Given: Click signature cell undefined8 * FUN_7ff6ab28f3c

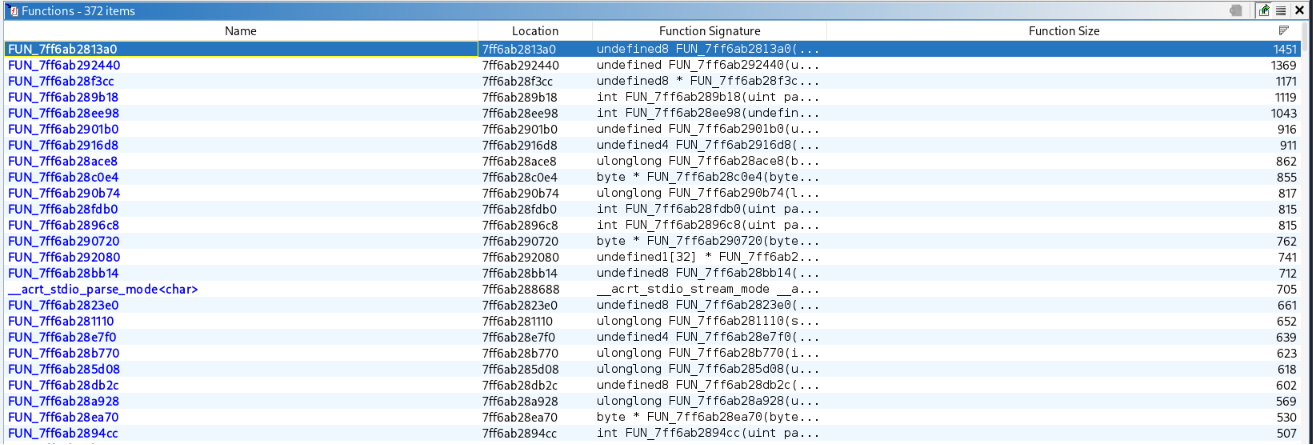Looking at the screenshot, I should pyautogui.click(x=710, y=81).
